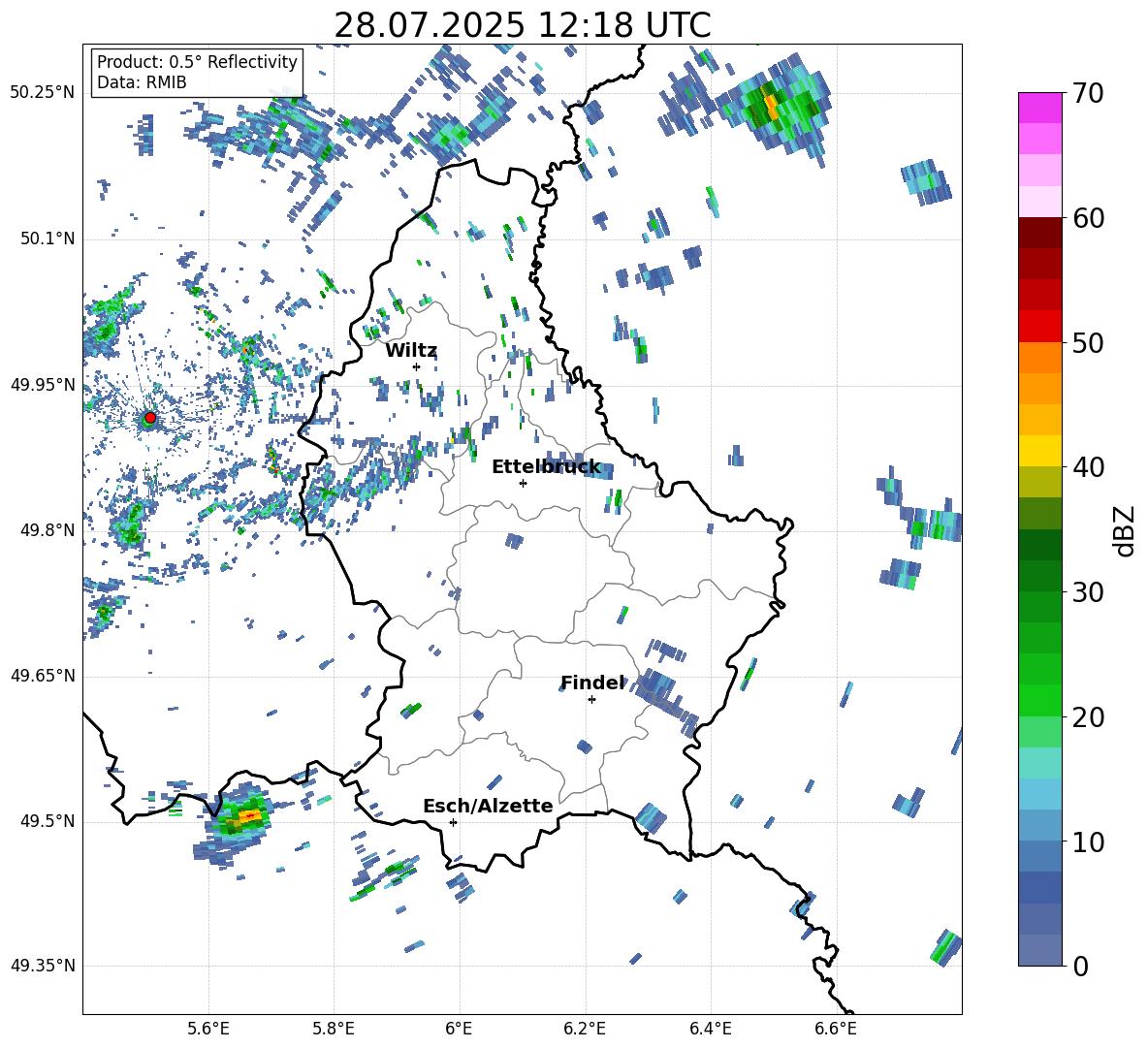
Task: Click the 6°E longitude label
Action: point(459,1029)
